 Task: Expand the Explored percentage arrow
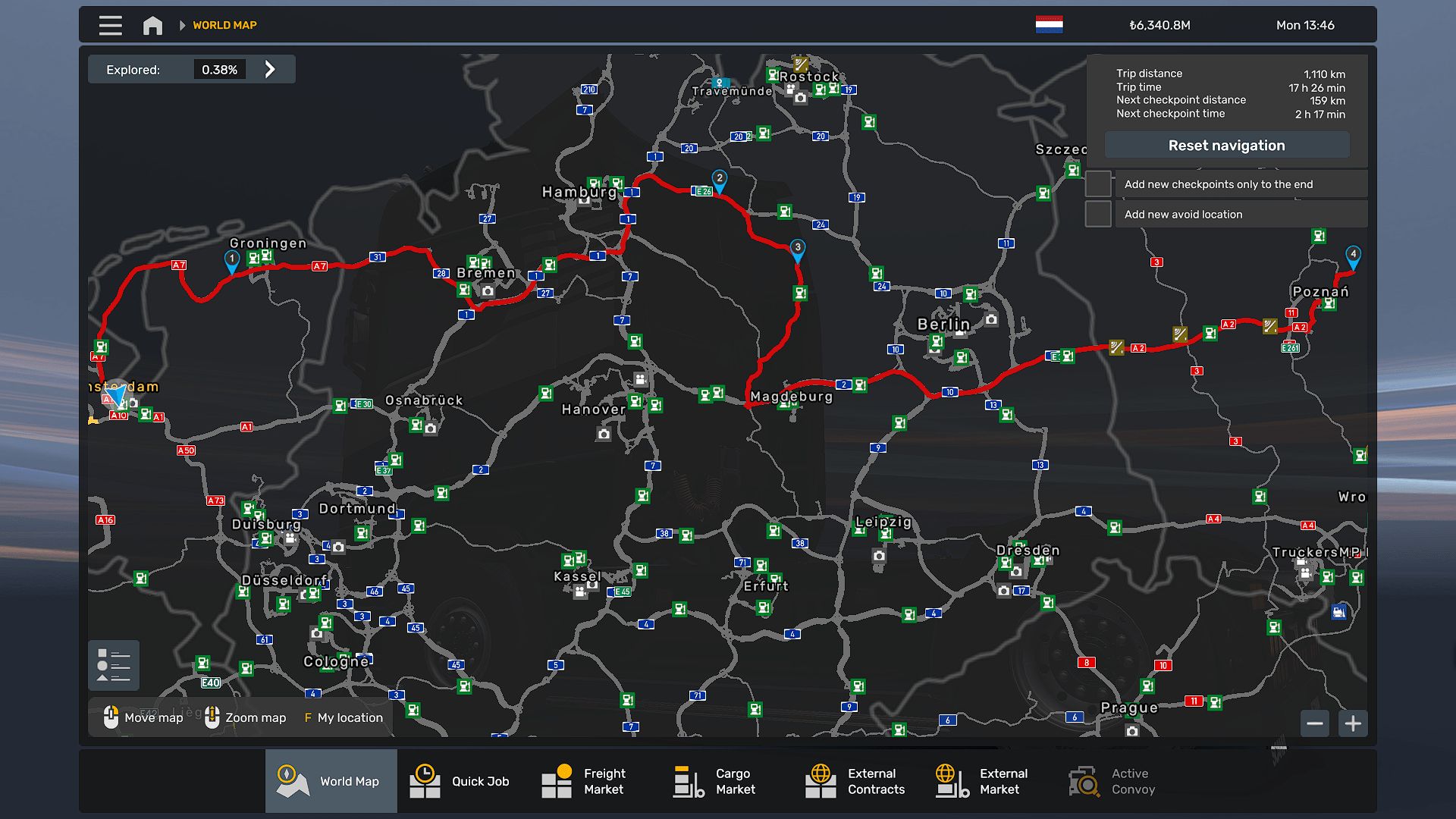click(x=270, y=70)
